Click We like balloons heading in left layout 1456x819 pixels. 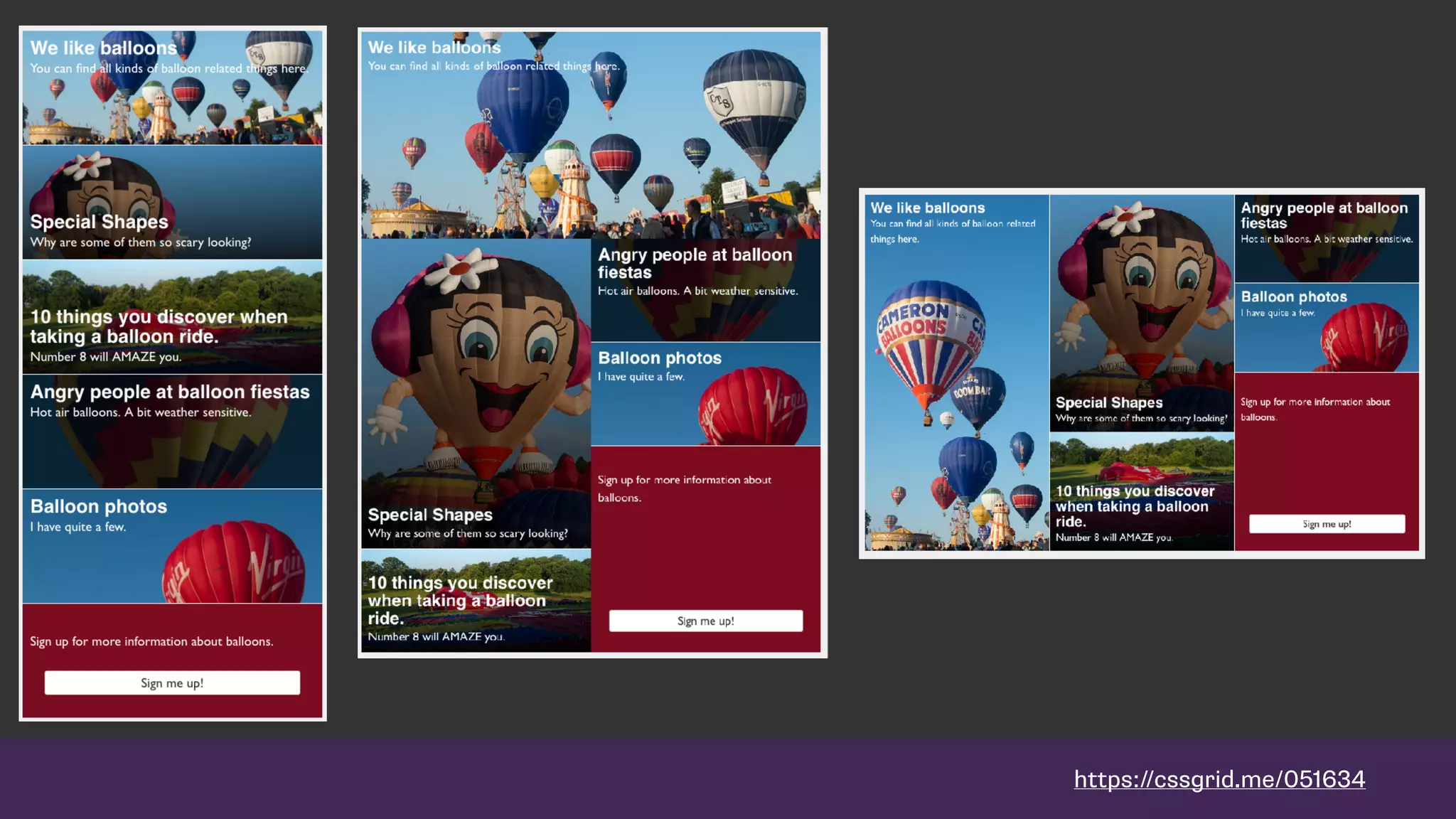point(104,48)
